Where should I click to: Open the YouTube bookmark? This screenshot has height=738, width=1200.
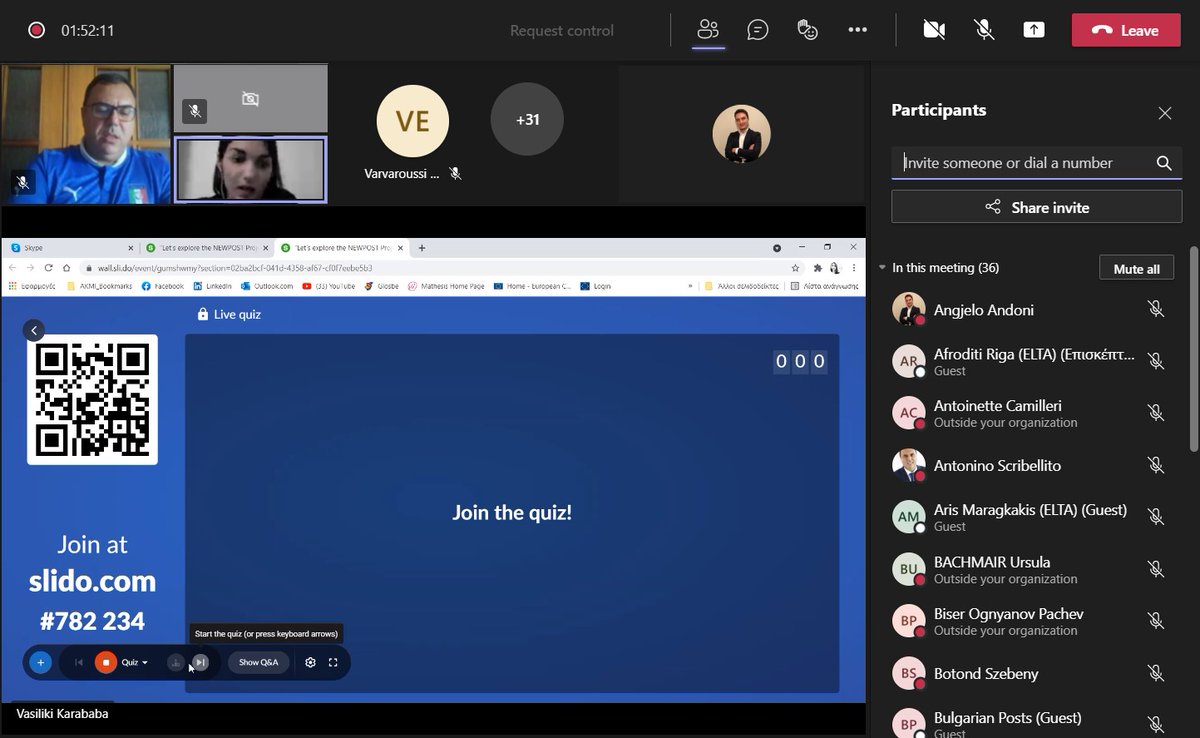coord(329,286)
